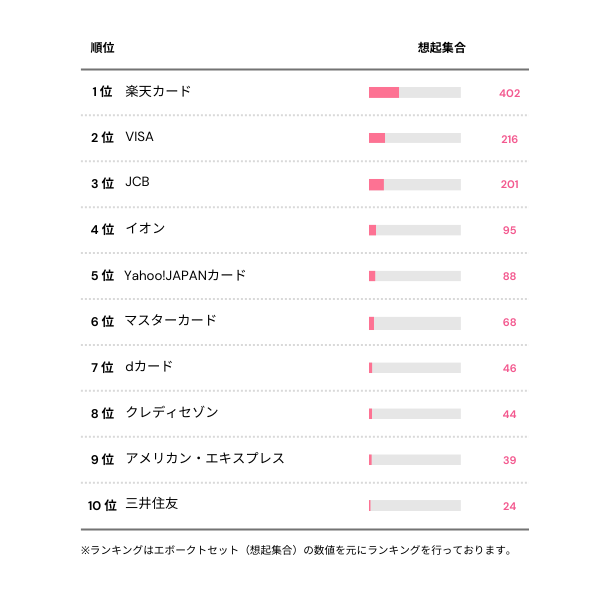Click the 402 score value

click(x=510, y=93)
